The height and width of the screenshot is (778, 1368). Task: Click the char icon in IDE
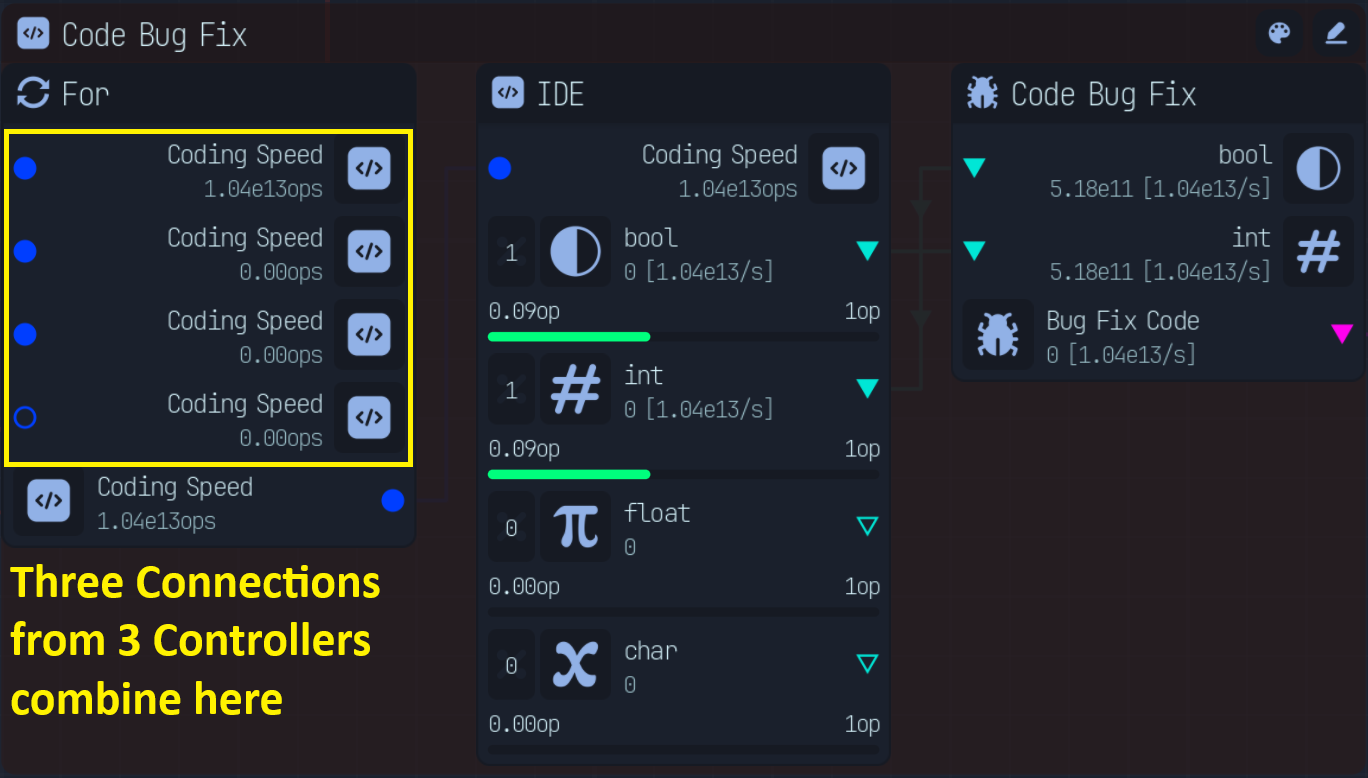point(575,665)
